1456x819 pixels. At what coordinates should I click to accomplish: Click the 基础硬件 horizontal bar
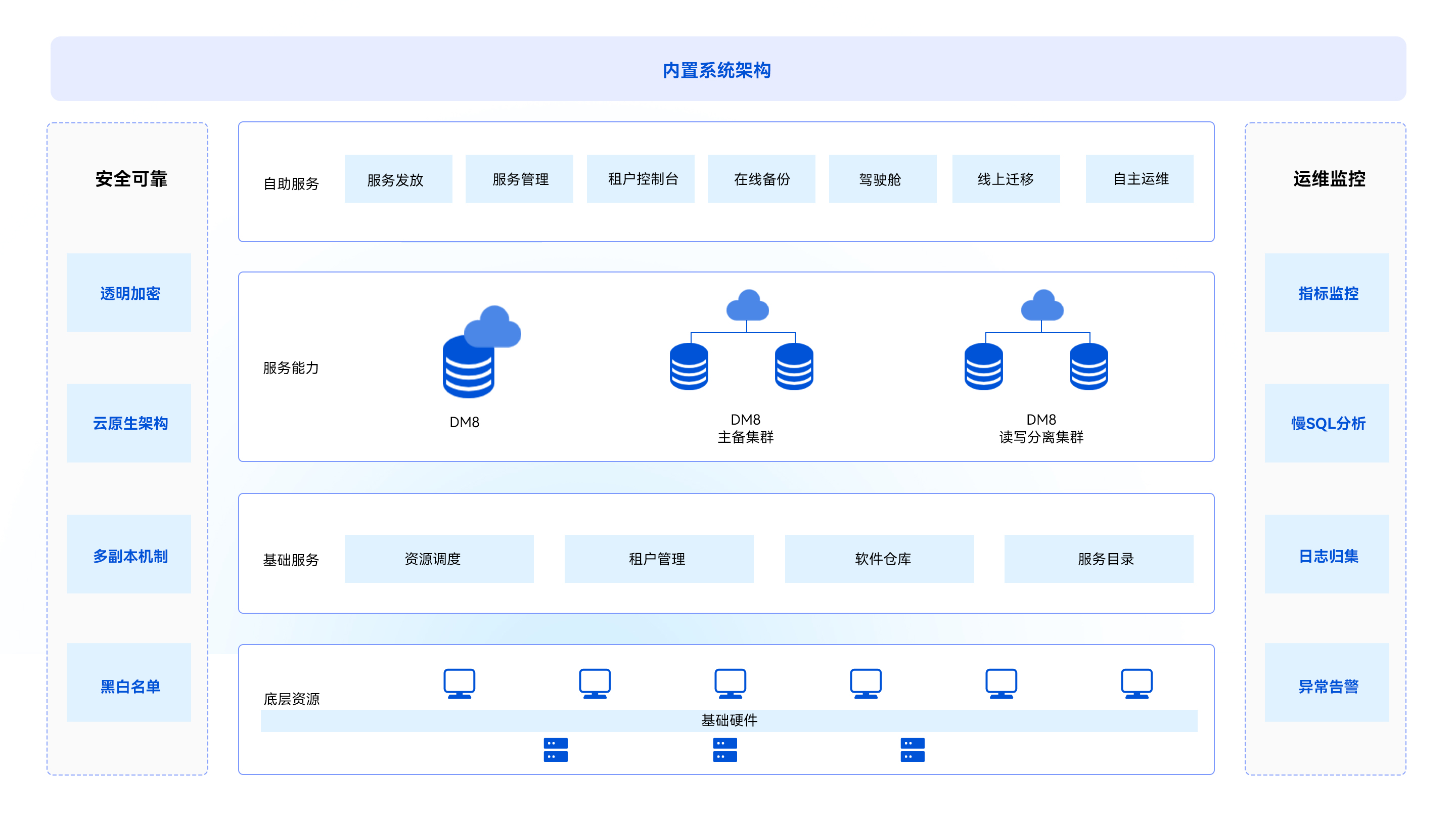pyautogui.click(x=729, y=720)
